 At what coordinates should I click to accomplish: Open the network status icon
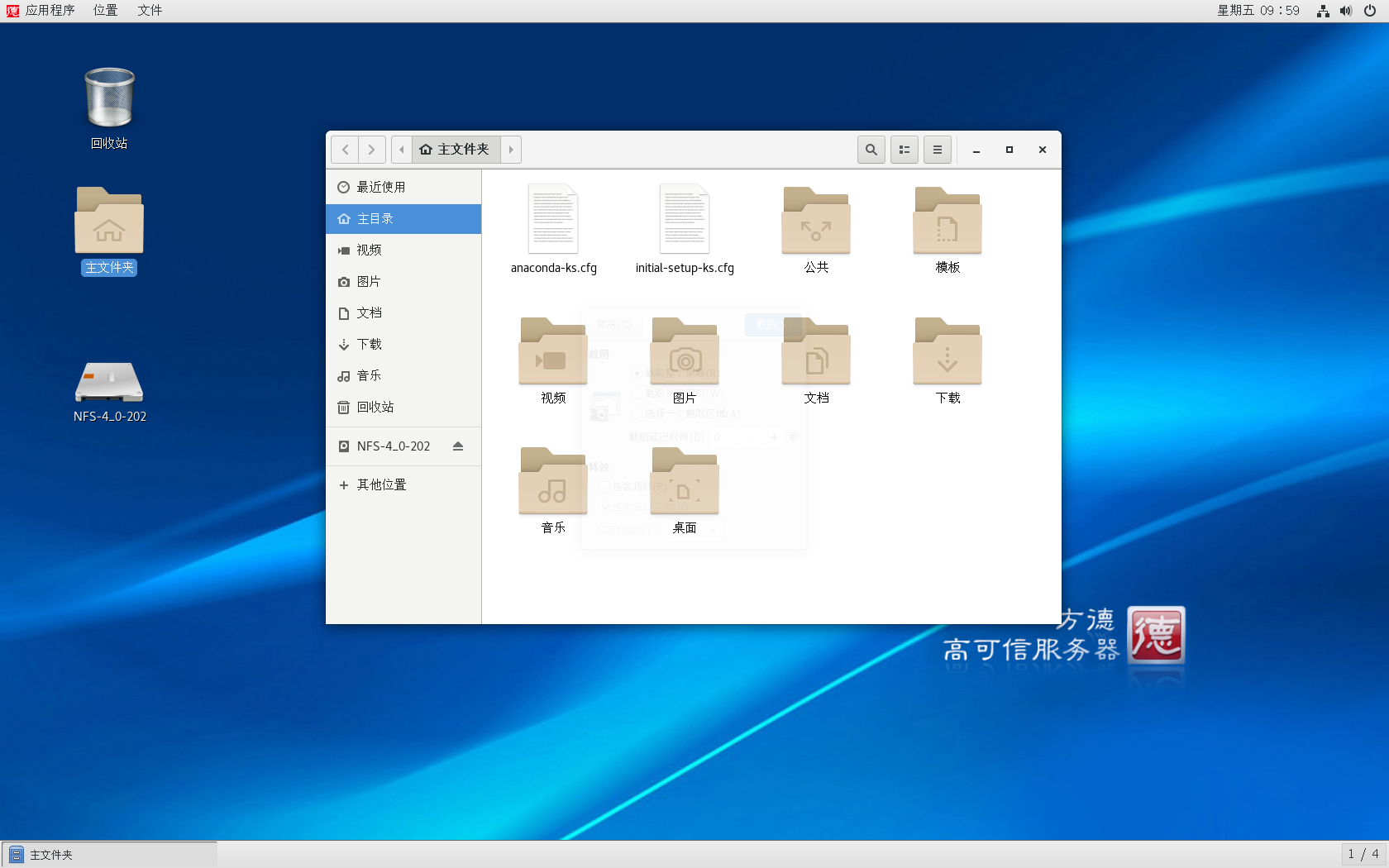point(1323,11)
